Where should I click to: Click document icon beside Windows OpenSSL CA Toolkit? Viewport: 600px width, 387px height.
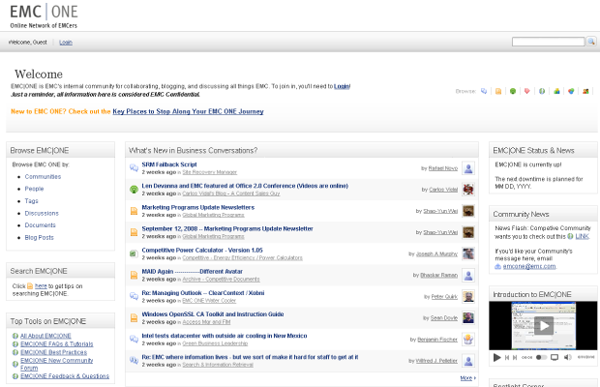coord(134,318)
